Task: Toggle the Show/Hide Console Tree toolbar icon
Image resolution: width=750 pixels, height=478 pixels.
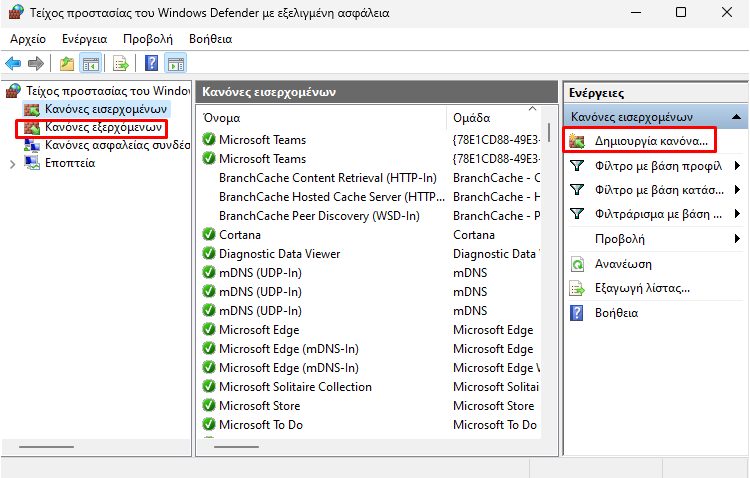Action: (x=90, y=63)
